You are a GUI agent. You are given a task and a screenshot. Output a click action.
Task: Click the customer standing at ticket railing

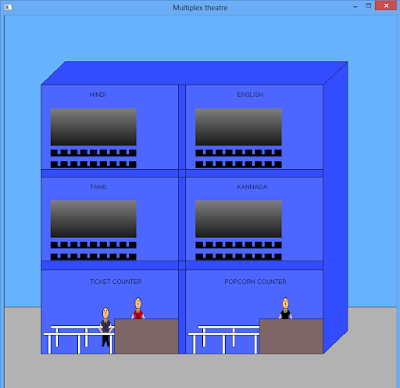tap(106, 327)
